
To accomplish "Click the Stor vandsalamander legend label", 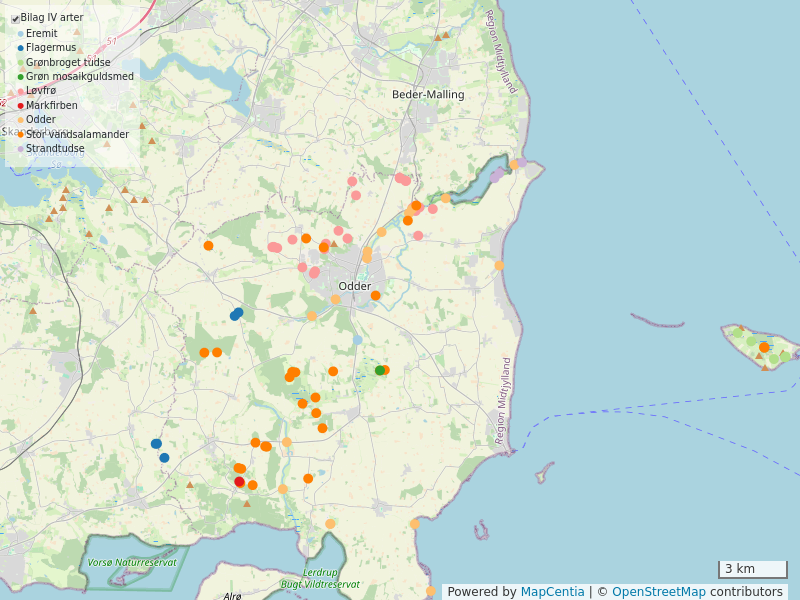I will (x=77, y=134).
